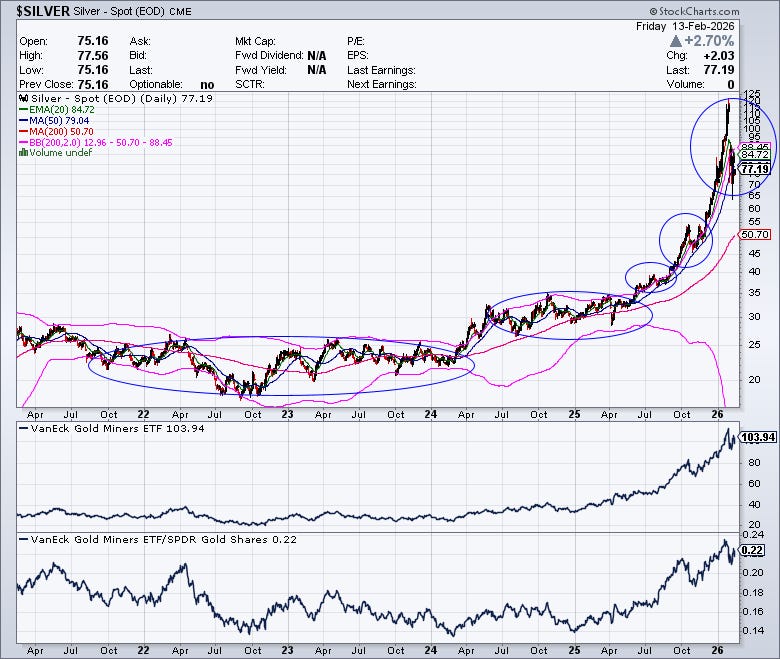Select the Chg value +2.03
Image resolution: width=780 pixels, height=659 pixels.
tap(719, 55)
